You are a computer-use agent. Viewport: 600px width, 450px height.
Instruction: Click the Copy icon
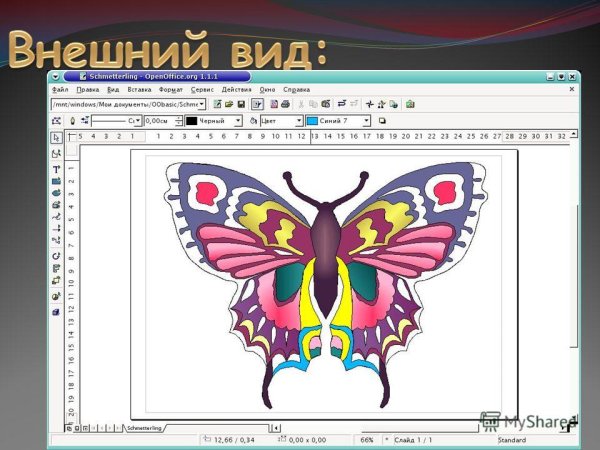[313, 104]
